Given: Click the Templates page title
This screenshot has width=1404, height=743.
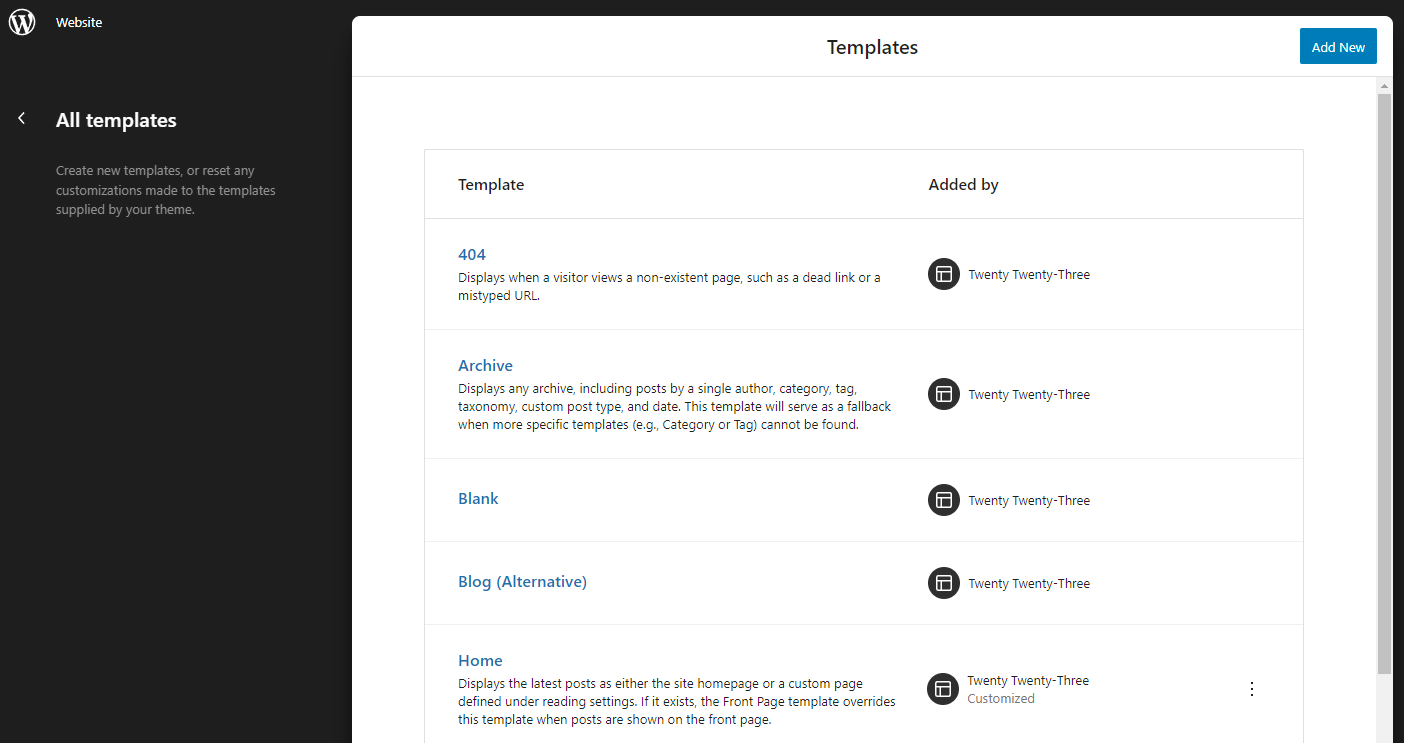Looking at the screenshot, I should click(x=872, y=47).
